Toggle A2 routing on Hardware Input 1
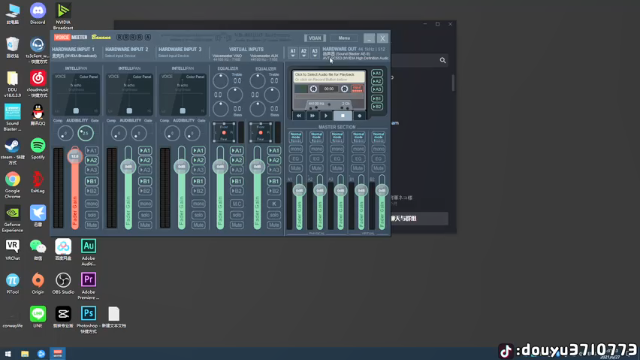The image size is (640, 360). coord(91,160)
